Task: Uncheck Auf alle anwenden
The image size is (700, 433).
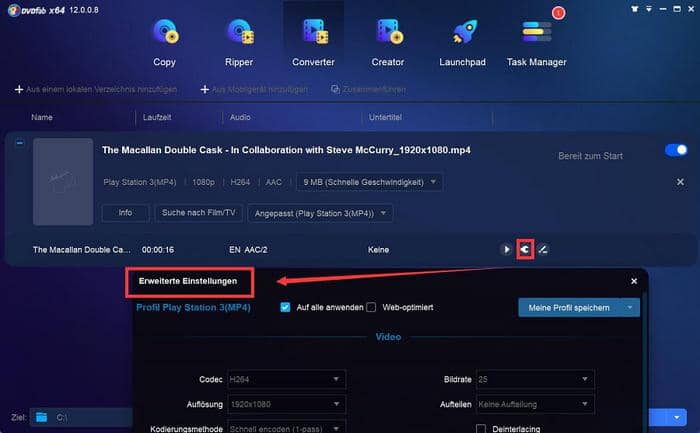Action: click(285, 307)
